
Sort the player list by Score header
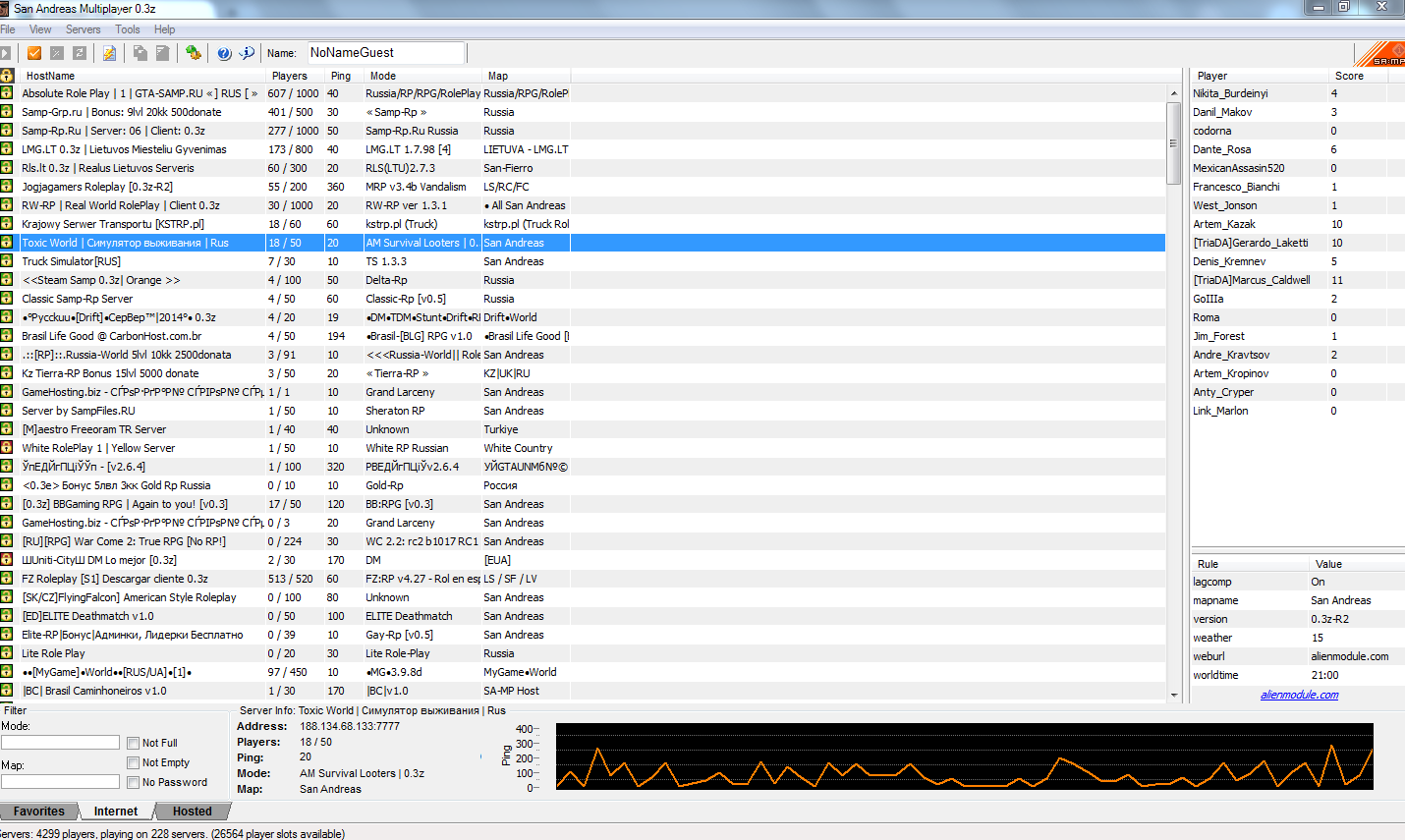point(1357,76)
